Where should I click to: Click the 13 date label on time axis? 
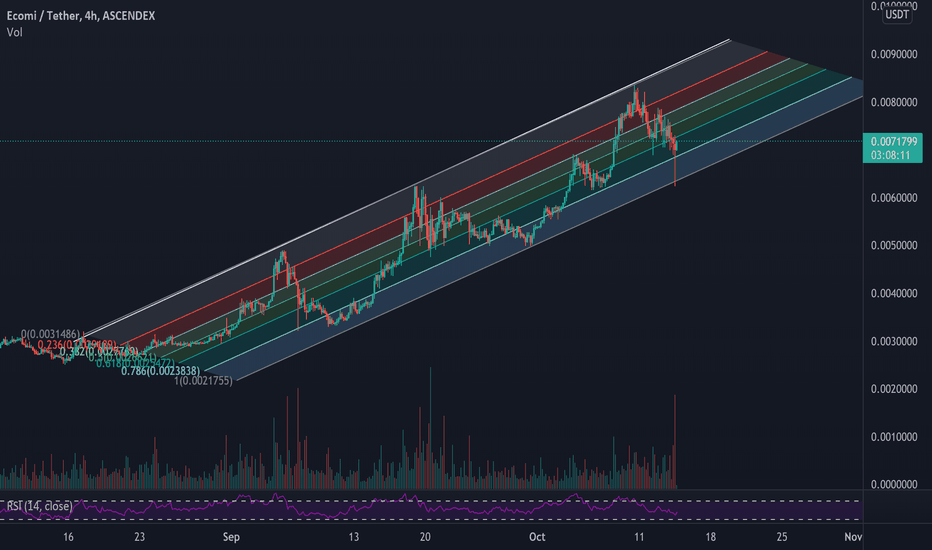coord(354,537)
